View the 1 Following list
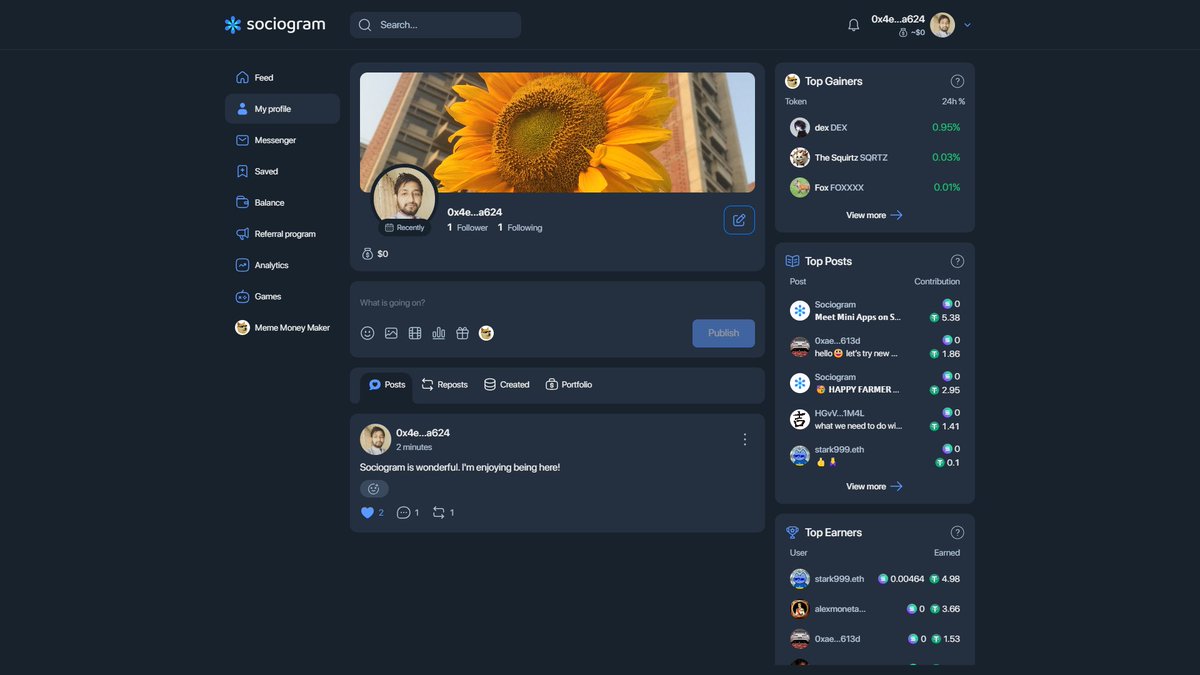1200x675 pixels. 520,228
